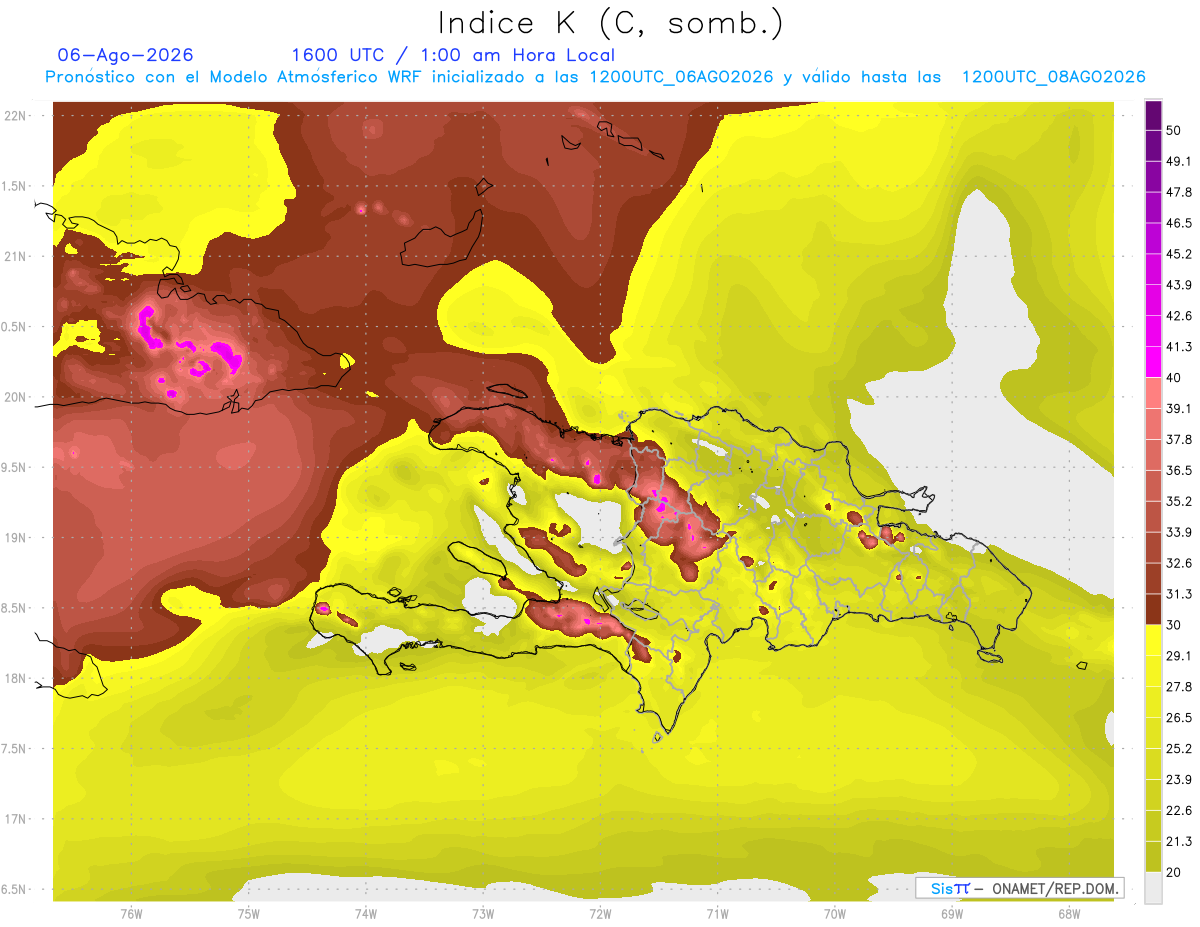
Task: Click legend value "33.9"
Action: [1179, 532]
